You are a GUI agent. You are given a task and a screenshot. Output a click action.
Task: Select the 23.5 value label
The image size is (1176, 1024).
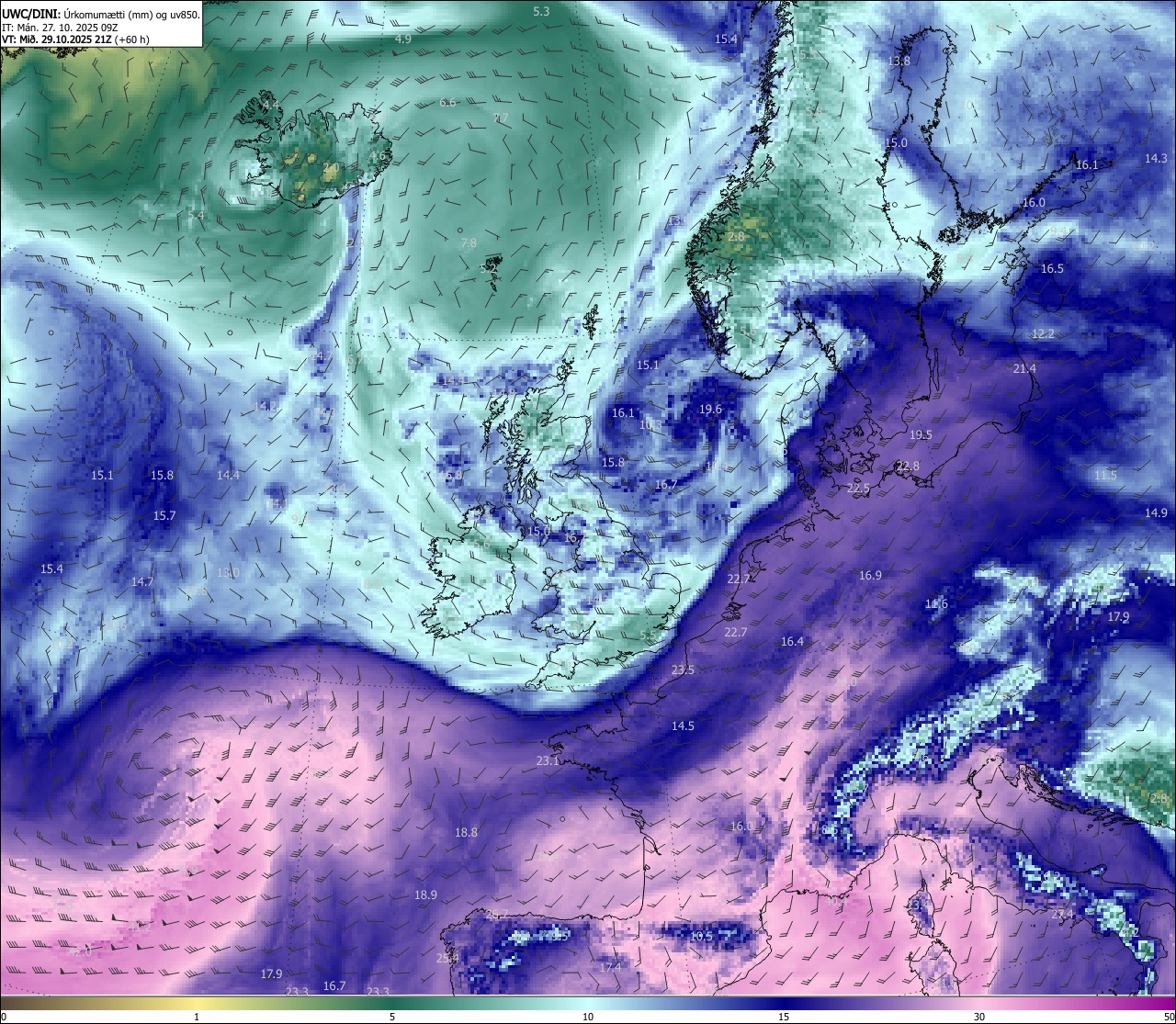click(x=683, y=670)
